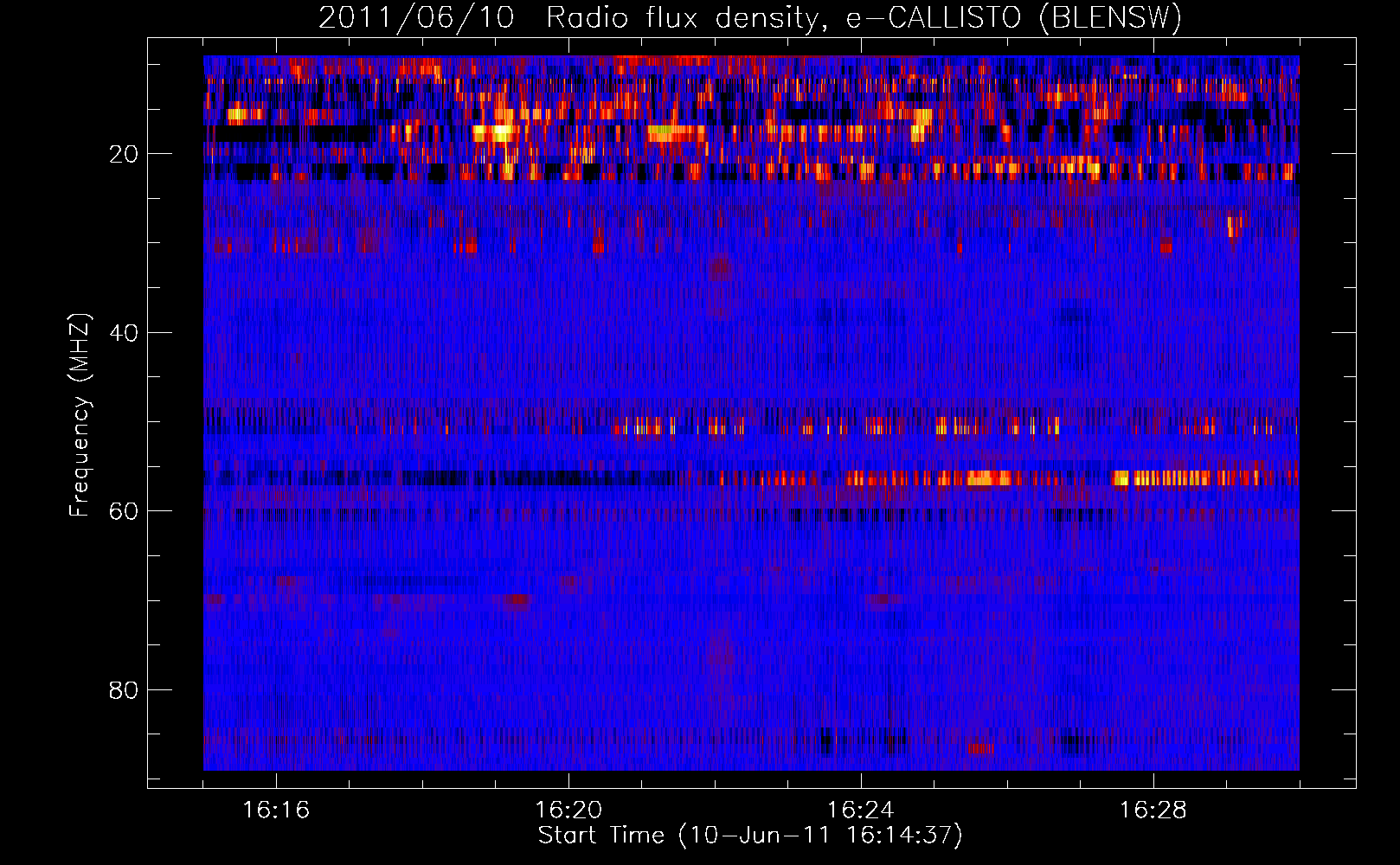Click the 16:24 time tick label
This screenshot has height=865, width=1400.
tap(861, 810)
